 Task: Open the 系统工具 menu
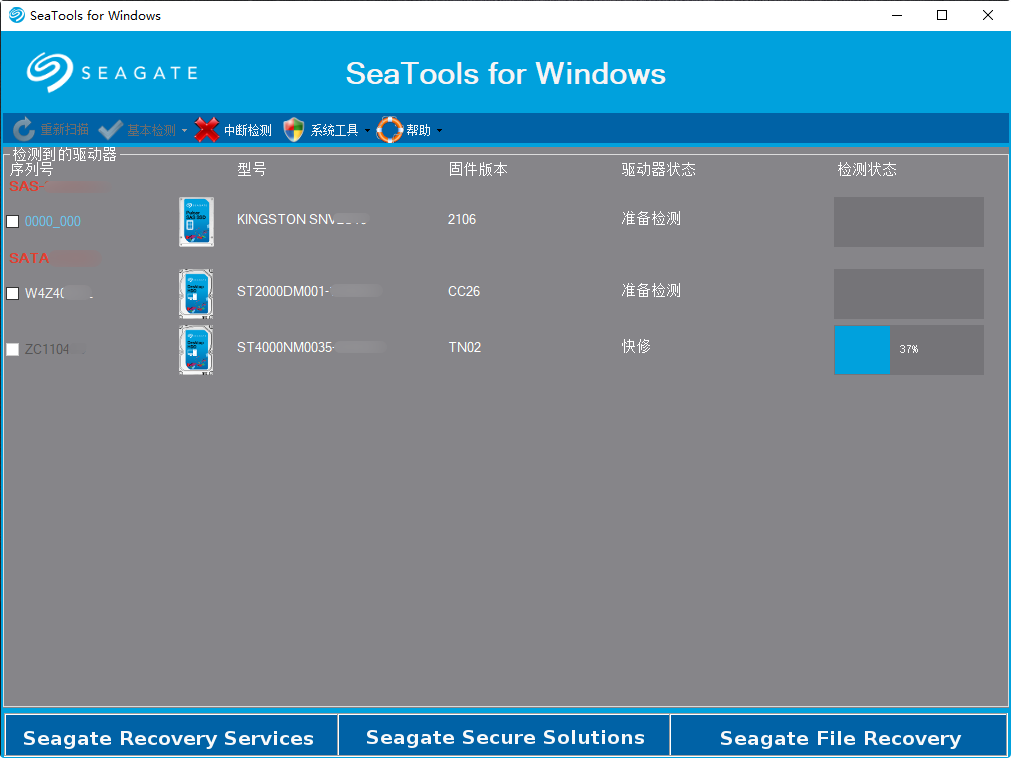click(335, 130)
